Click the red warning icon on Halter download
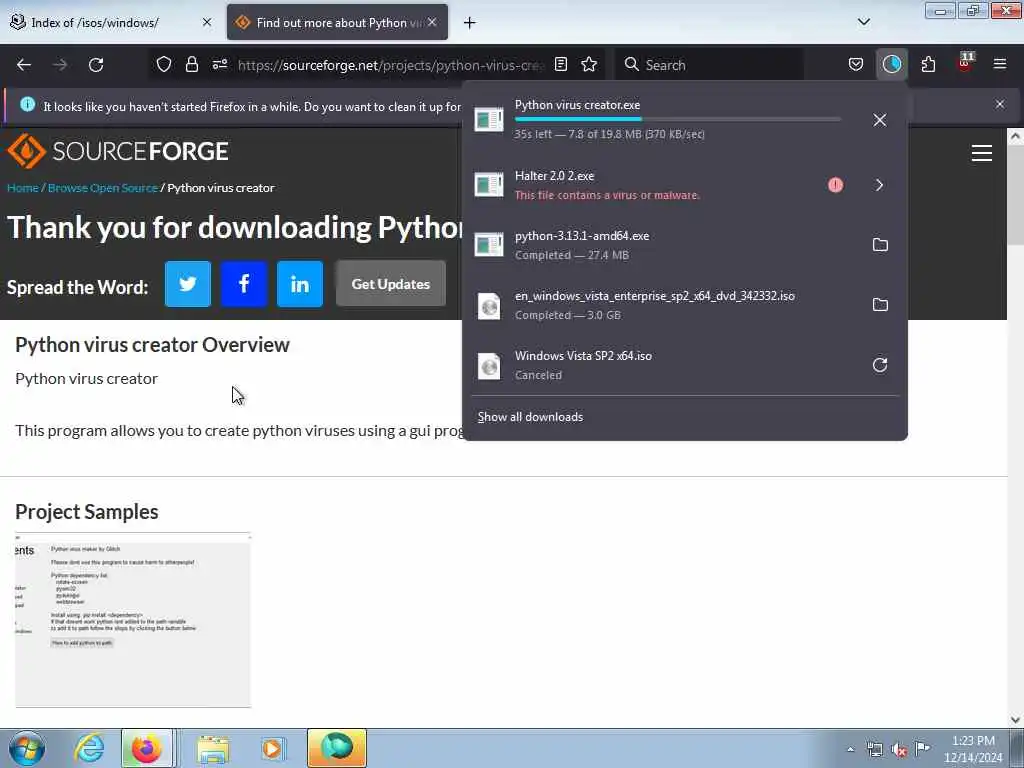 coord(835,185)
